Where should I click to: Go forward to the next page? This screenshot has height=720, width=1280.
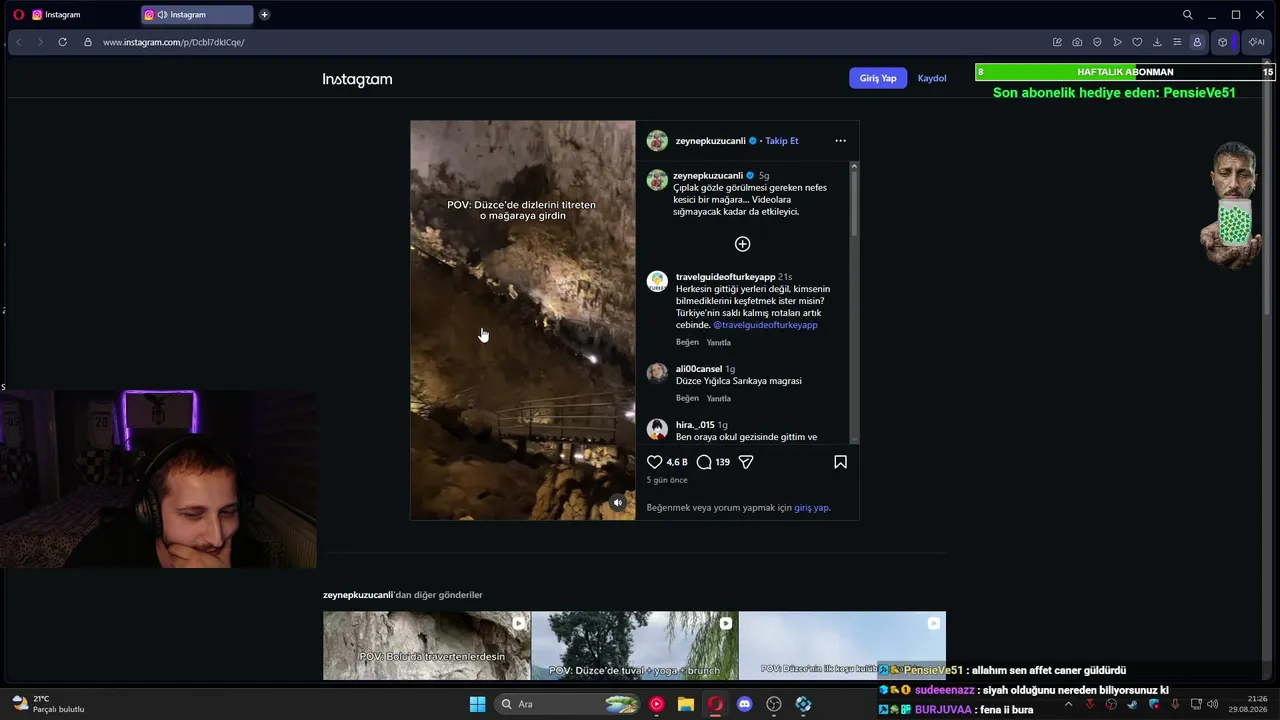tap(40, 42)
